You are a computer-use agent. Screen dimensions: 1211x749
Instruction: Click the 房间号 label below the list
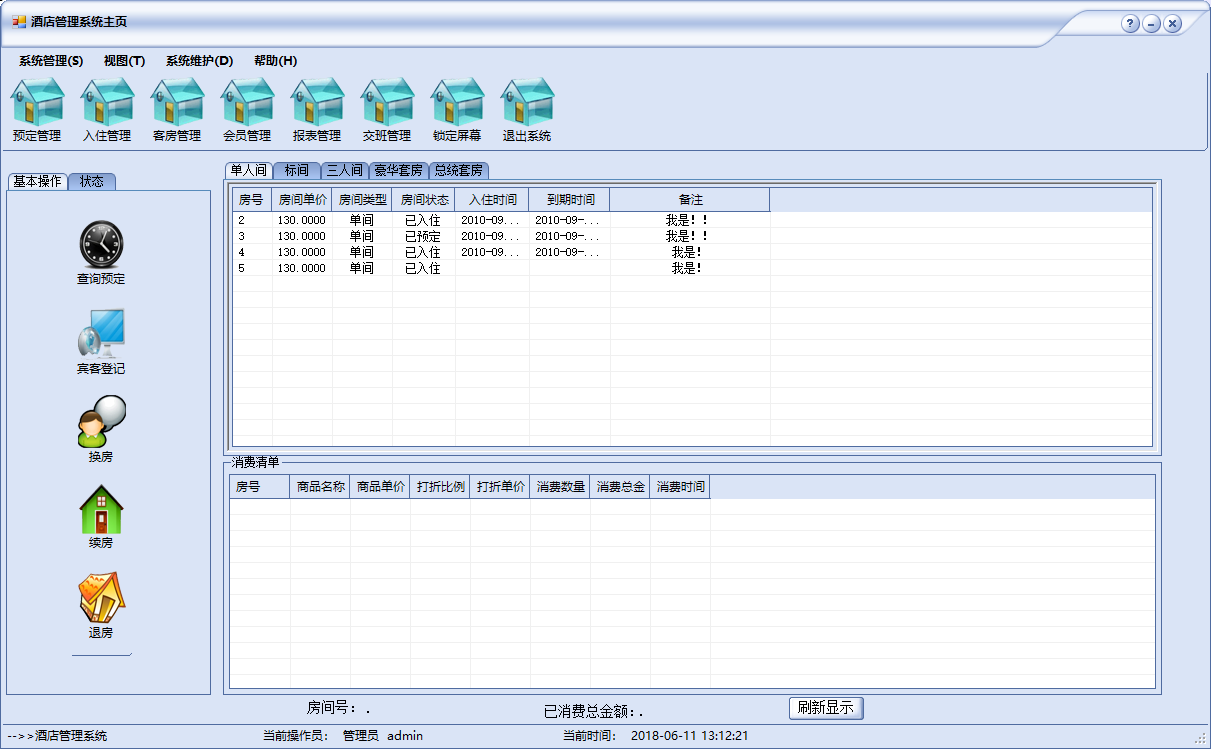tap(331, 707)
